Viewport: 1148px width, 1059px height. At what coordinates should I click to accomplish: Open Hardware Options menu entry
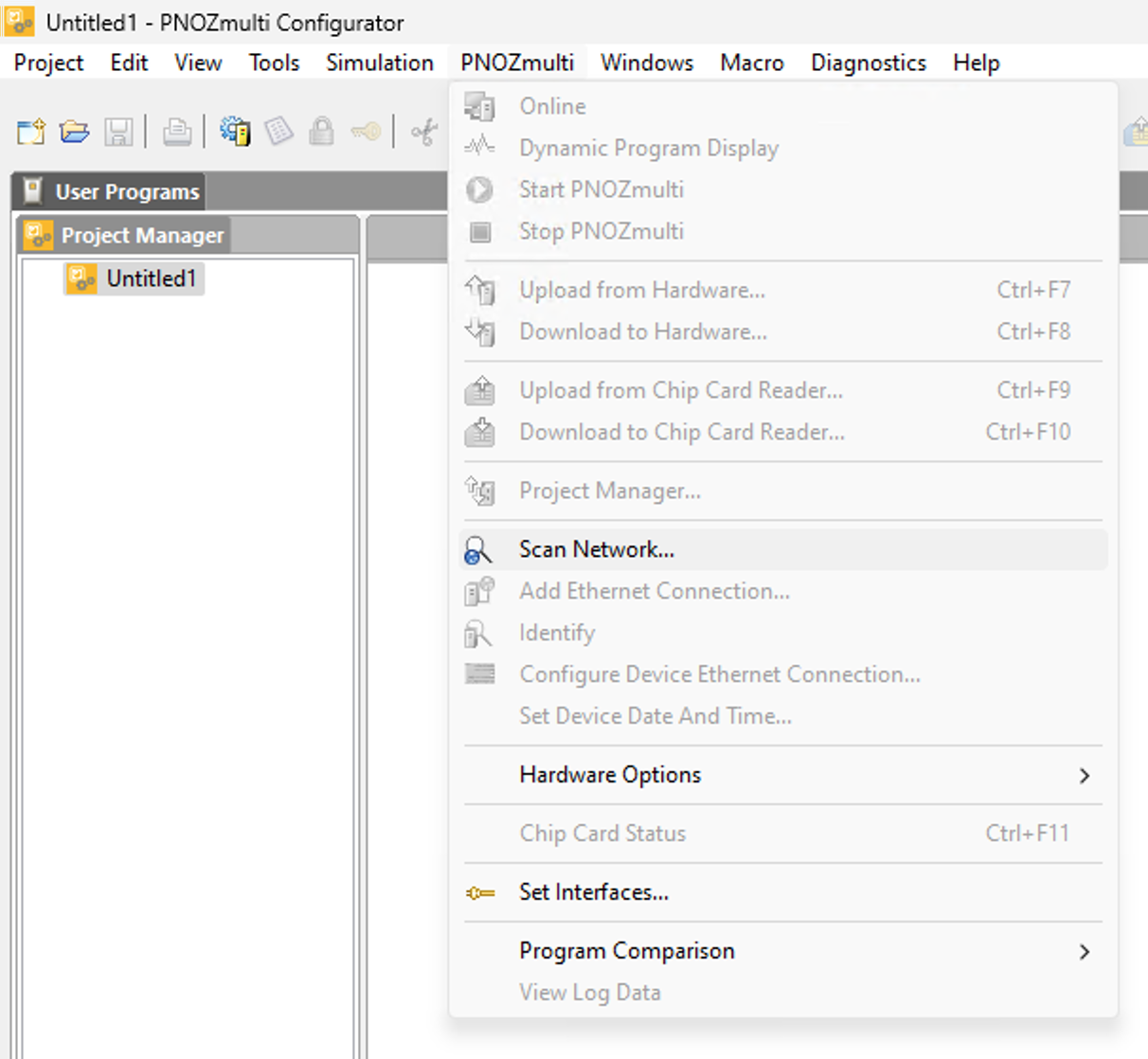[783, 775]
